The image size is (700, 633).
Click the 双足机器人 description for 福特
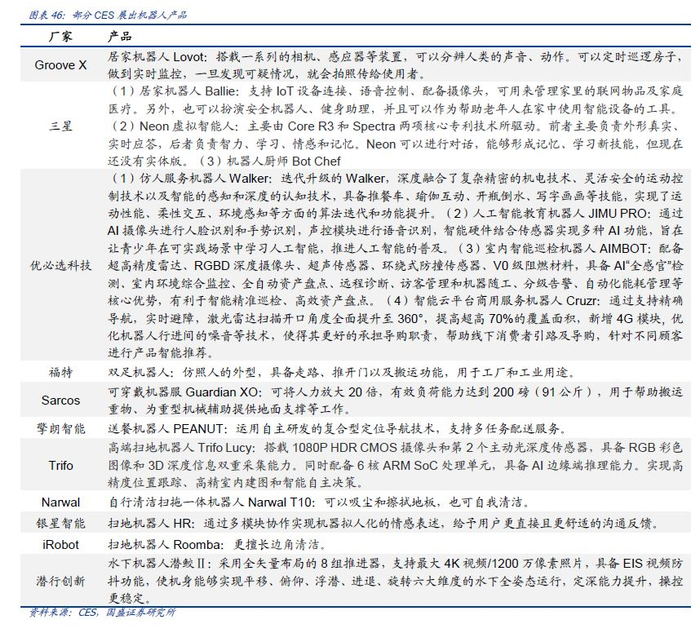pos(342,372)
